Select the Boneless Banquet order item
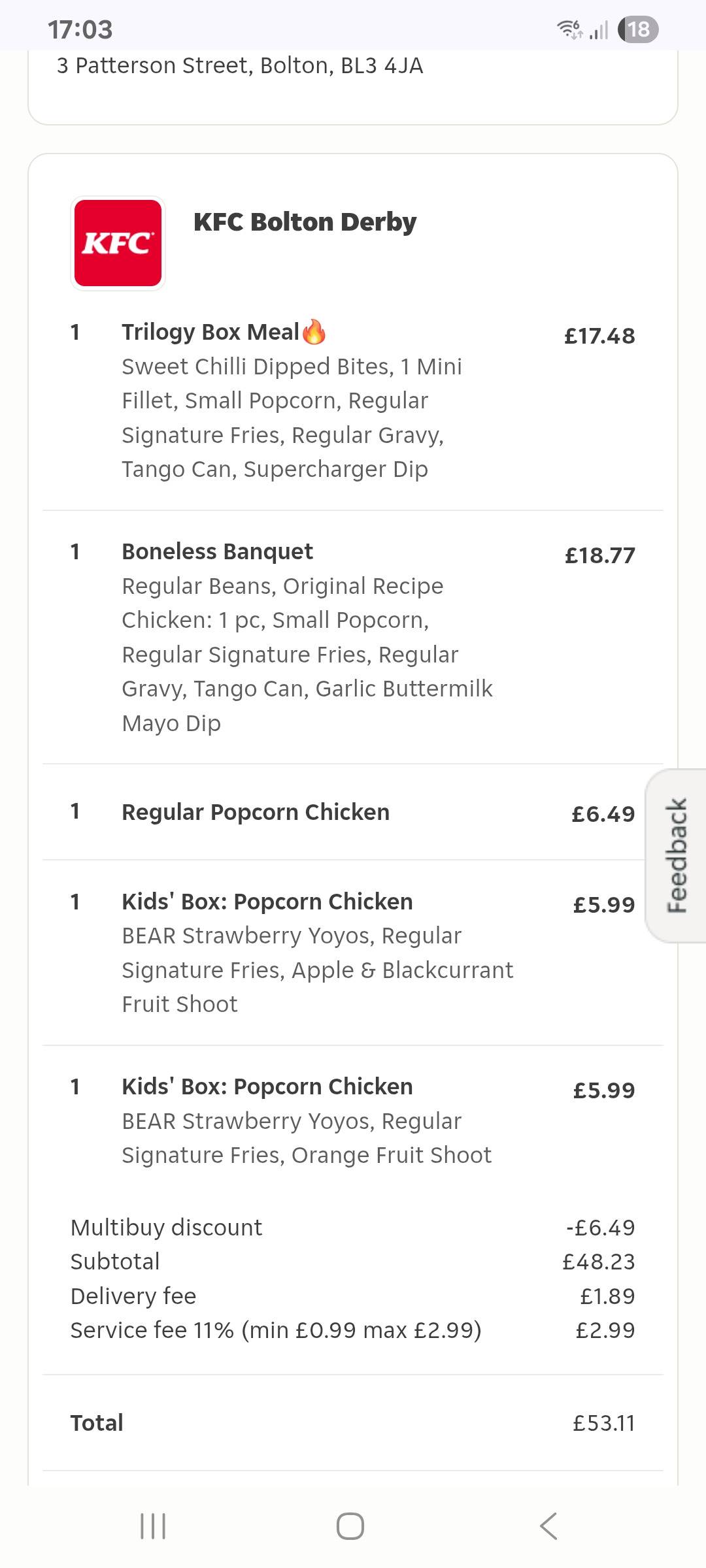Image resolution: width=706 pixels, height=1568 pixels. [x=218, y=551]
